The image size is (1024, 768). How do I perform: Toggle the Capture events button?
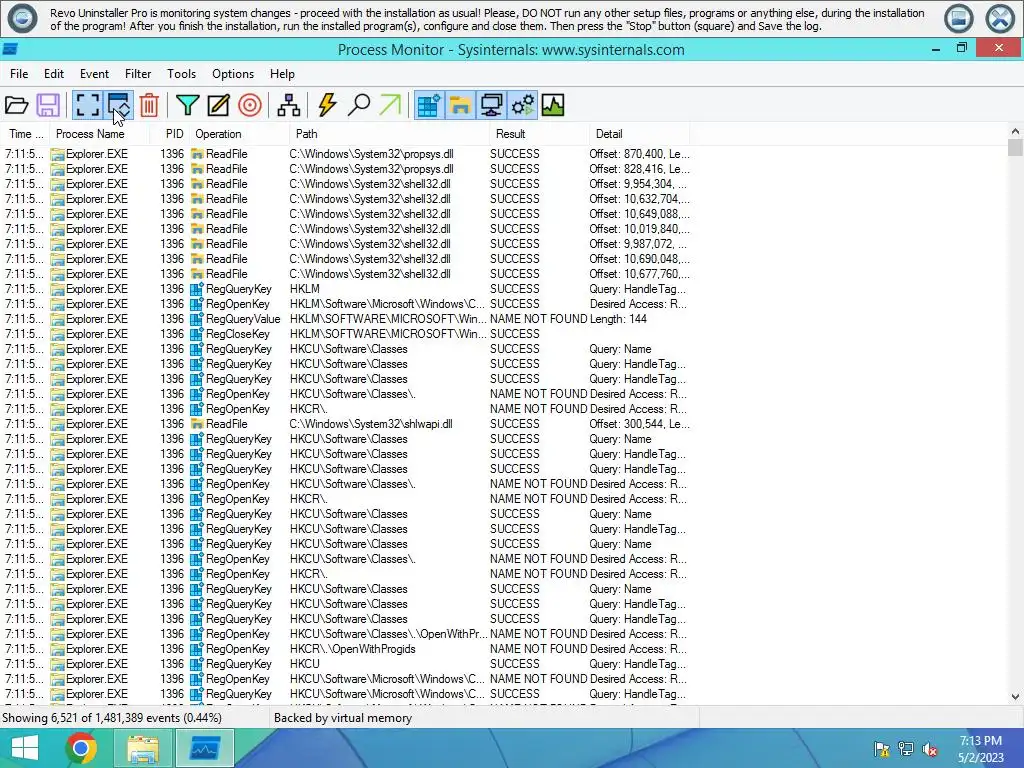87,105
